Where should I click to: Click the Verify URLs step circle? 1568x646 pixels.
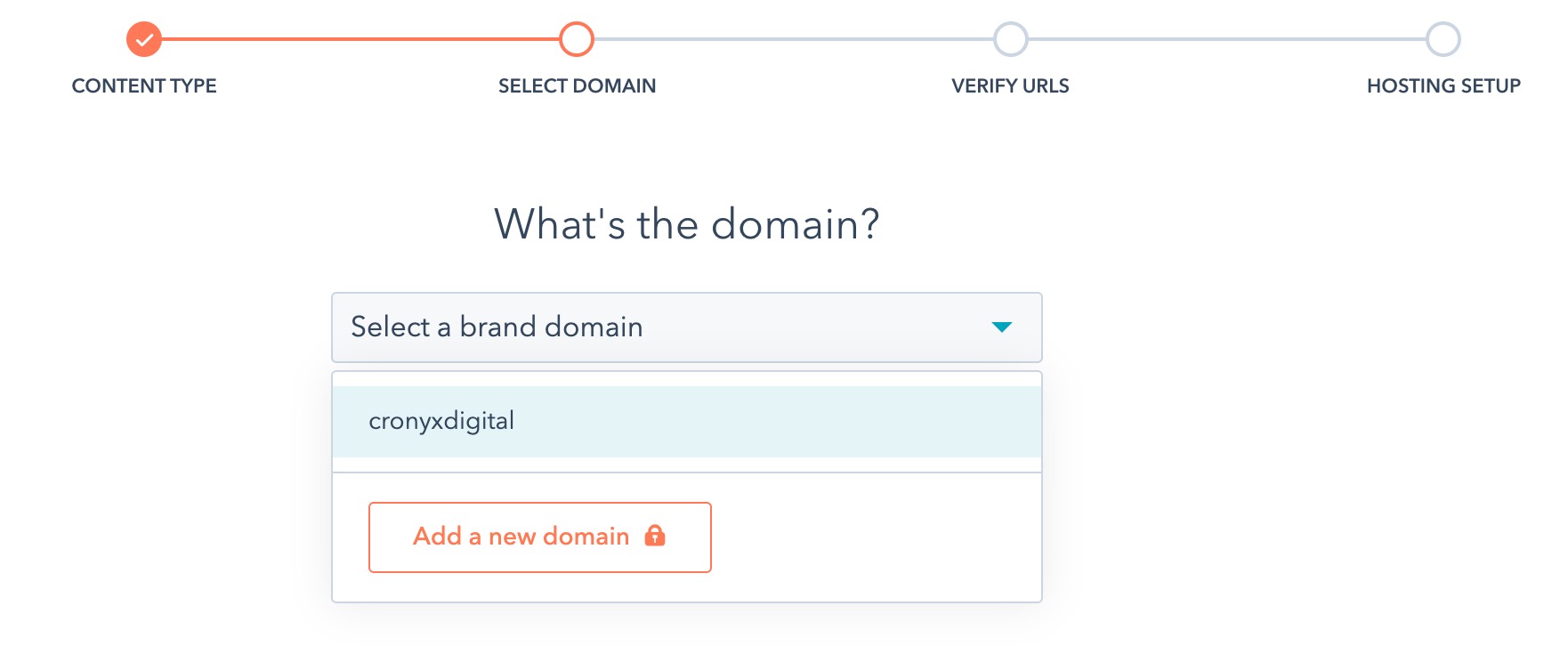coord(1010,39)
